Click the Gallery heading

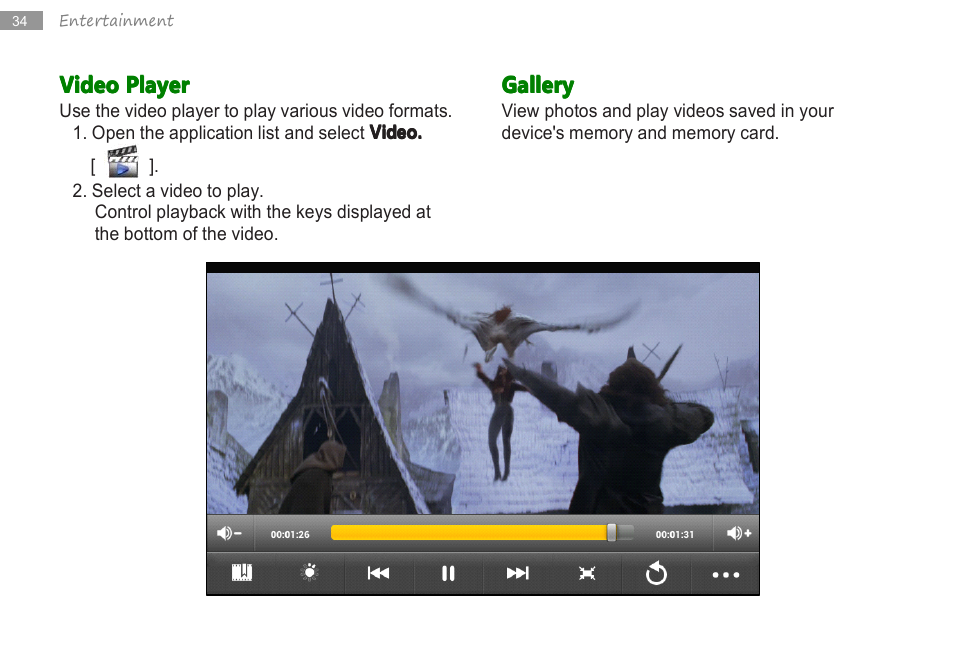point(538,86)
